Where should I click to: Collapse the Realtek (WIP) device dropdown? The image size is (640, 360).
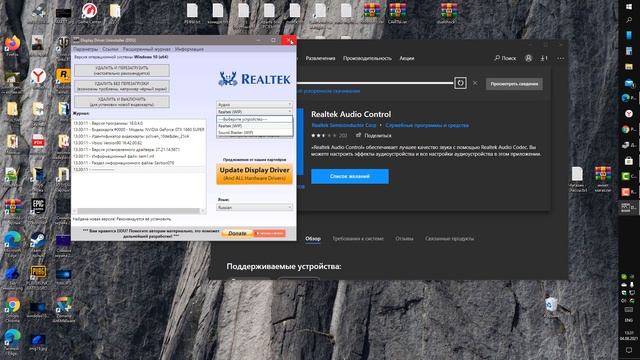pyautogui.click(x=254, y=111)
